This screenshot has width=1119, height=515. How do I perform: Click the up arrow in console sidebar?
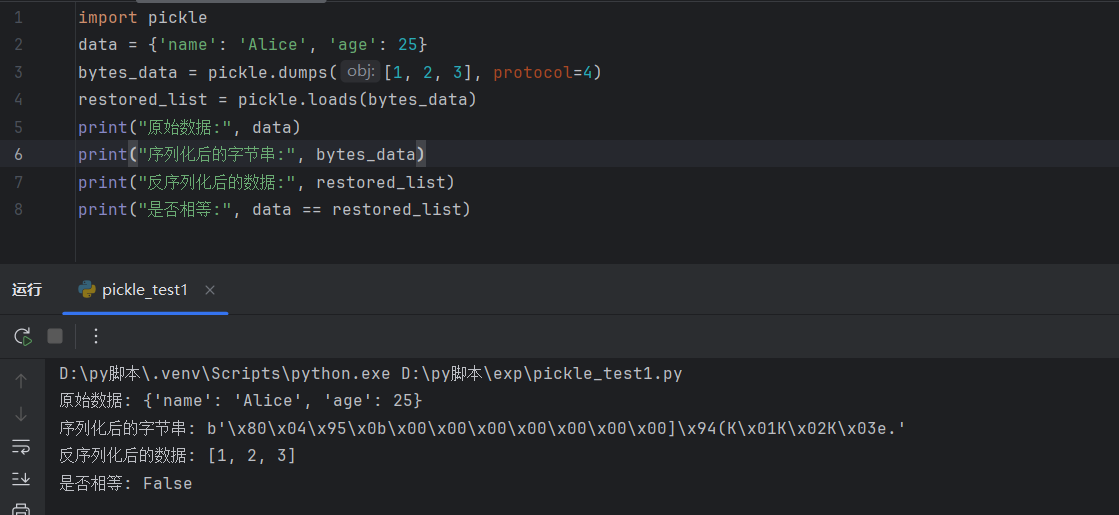click(21, 381)
